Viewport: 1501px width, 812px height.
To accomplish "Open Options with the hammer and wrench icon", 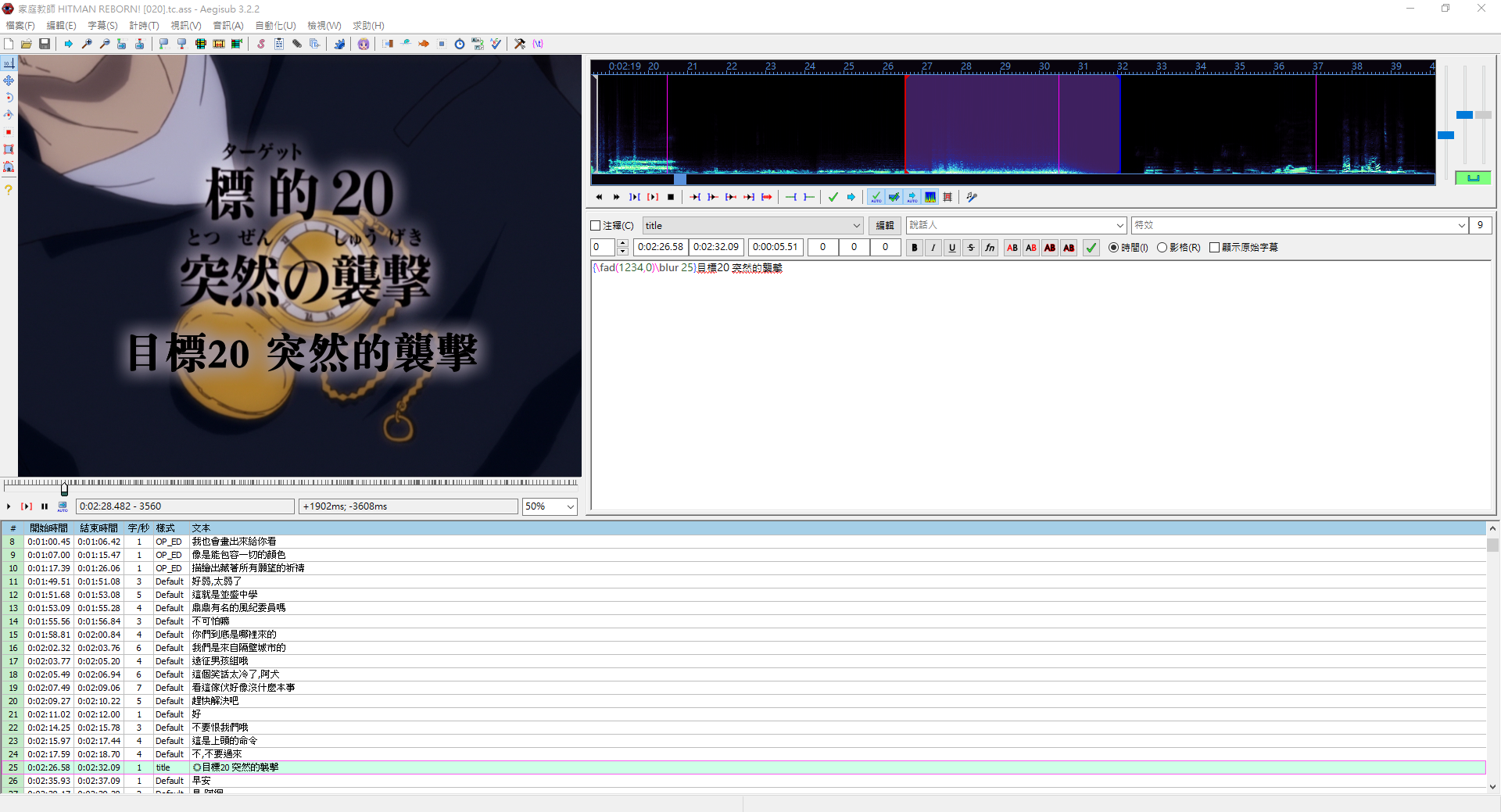I will coord(520,44).
